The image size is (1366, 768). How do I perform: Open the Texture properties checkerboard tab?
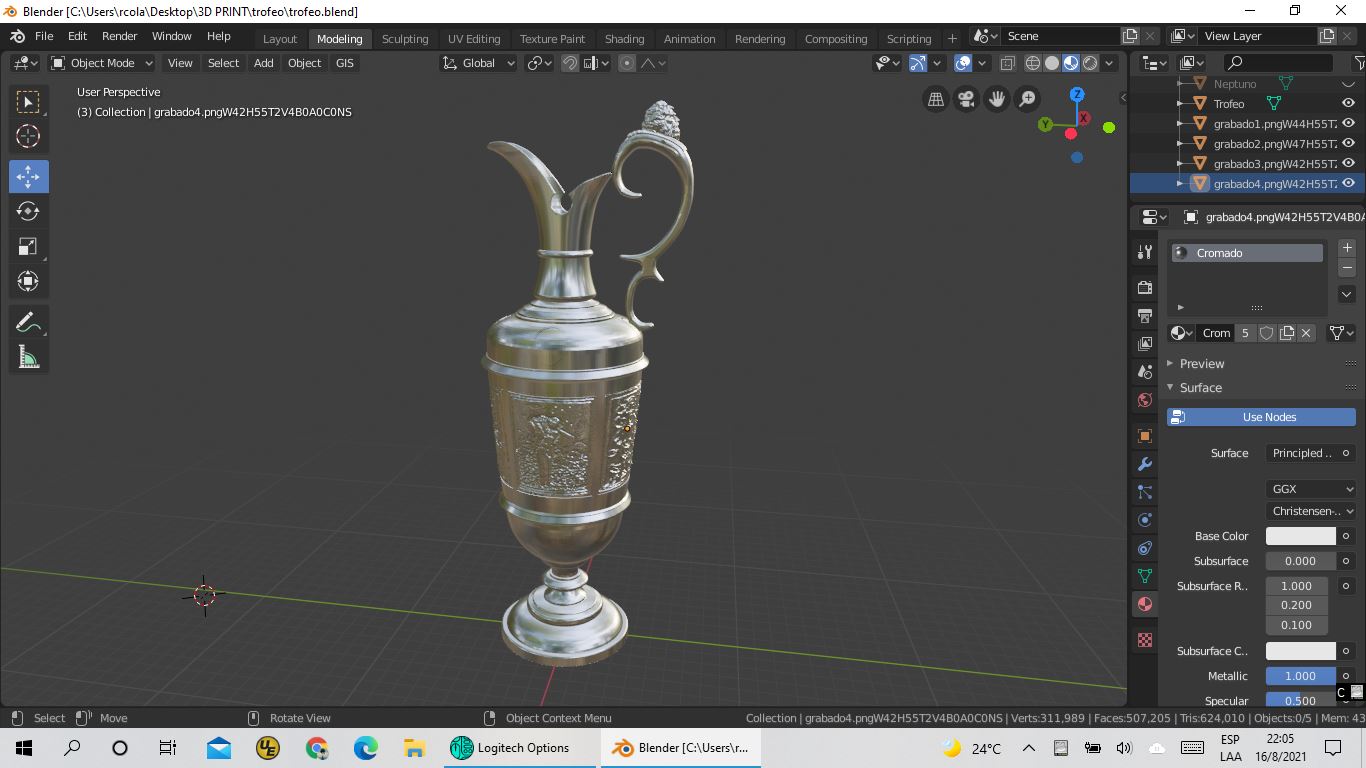1145,640
